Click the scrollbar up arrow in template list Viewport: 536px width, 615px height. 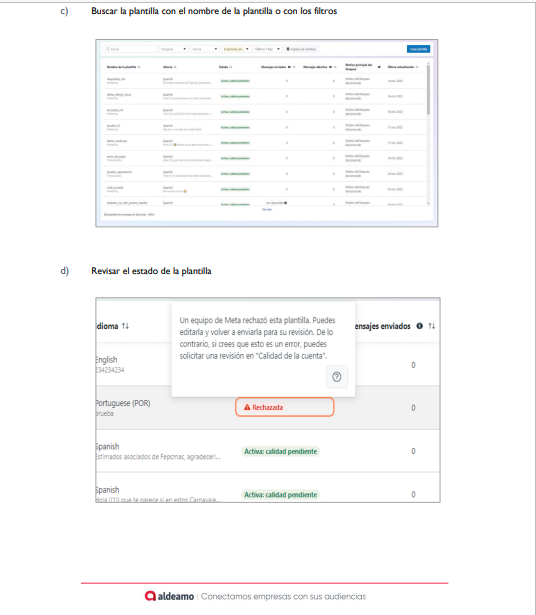[428, 63]
